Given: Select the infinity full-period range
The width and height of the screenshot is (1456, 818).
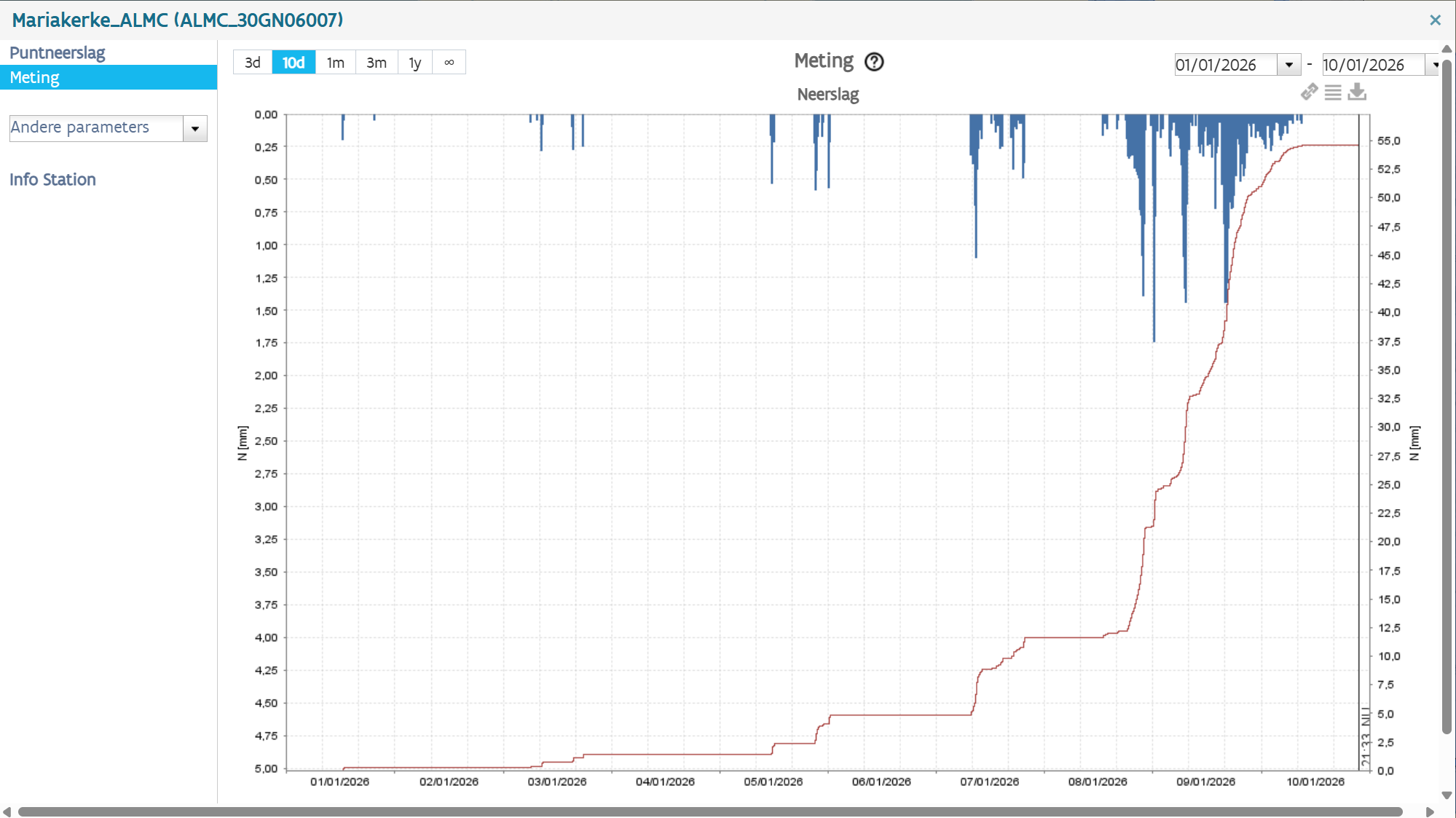Looking at the screenshot, I should click(449, 63).
